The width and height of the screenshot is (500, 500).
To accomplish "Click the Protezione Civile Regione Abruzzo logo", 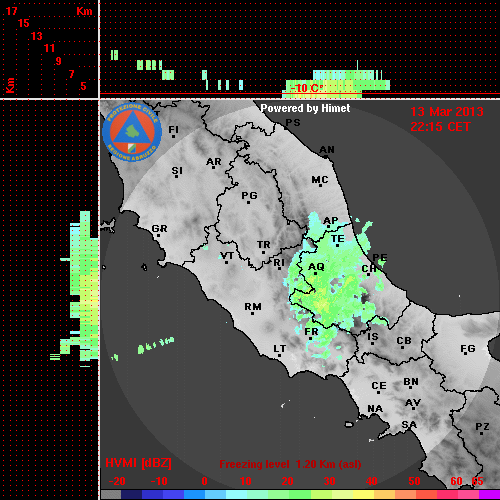I will click(x=132, y=132).
